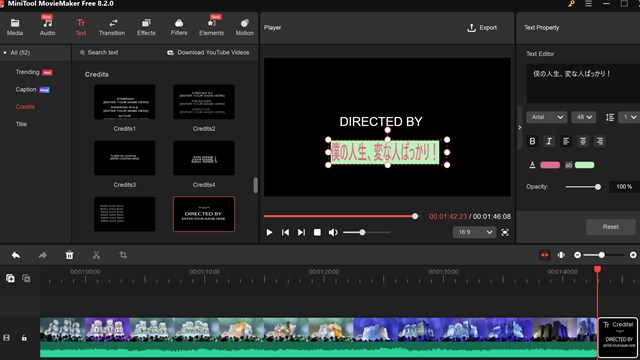Click the player progress bar
The height and width of the screenshot is (360, 640).
[341, 216]
